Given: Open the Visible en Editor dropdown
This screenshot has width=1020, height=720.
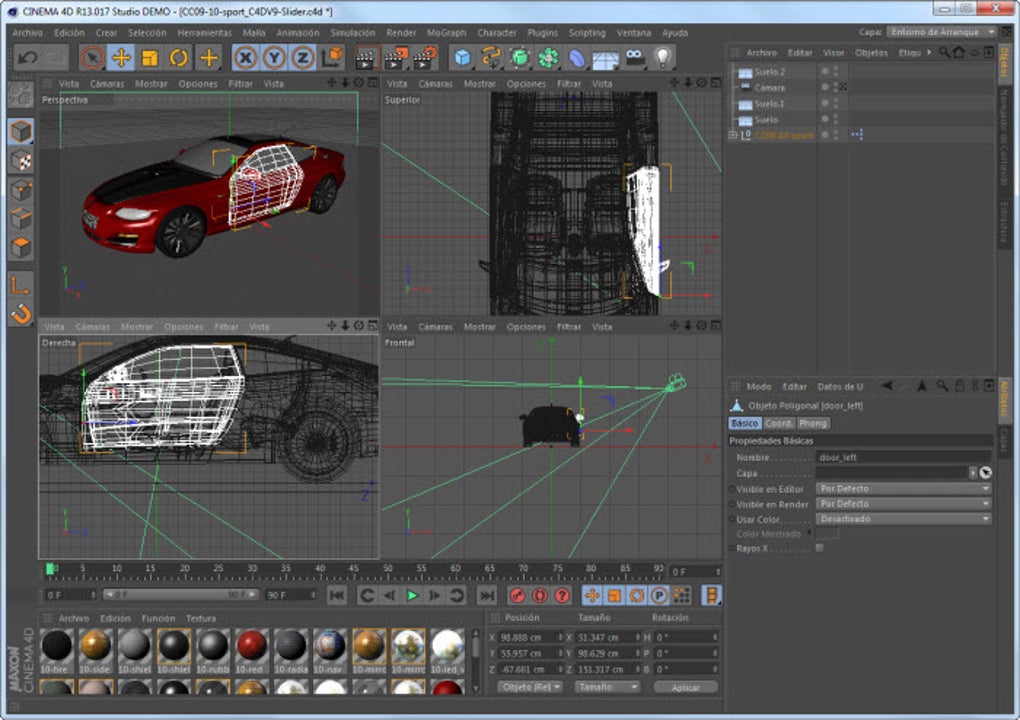Looking at the screenshot, I should (900, 489).
